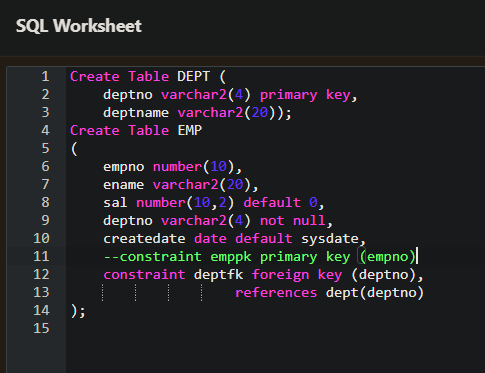The height and width of the screenshot is (373, 485).
Task: Click 'references' keyword on line 13
Action: point(276,293)
